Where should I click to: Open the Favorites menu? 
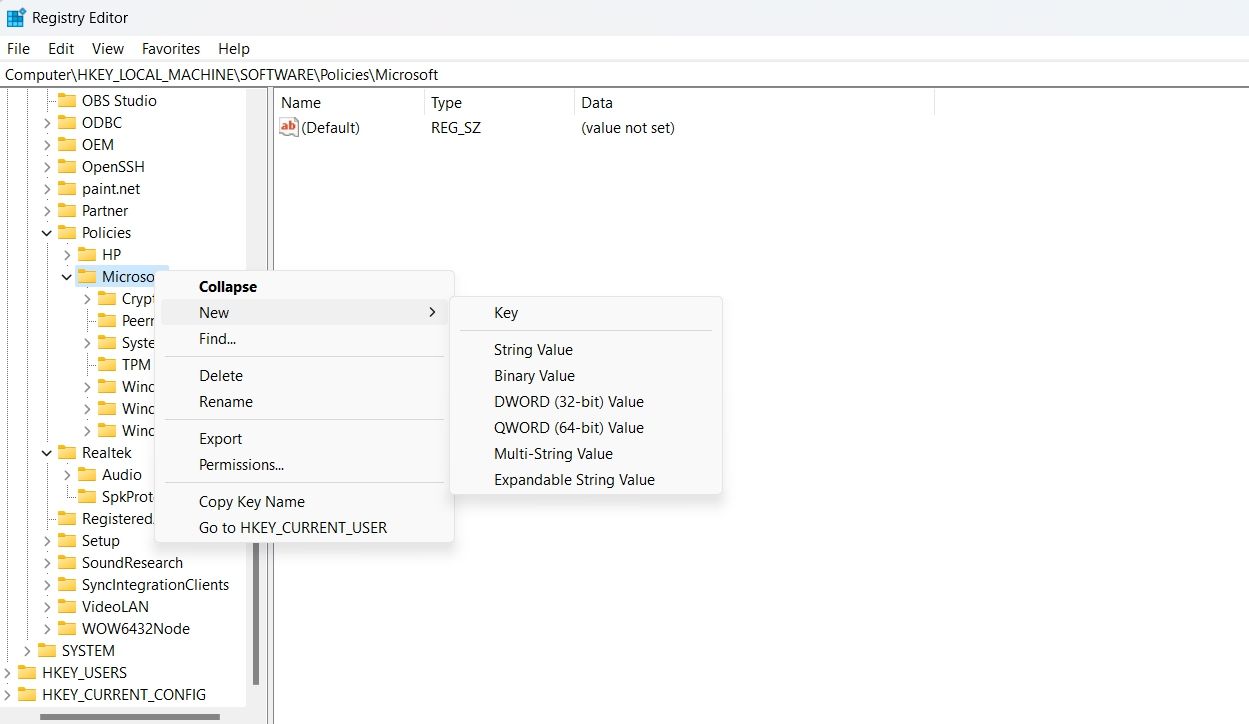tap(170, 48)
